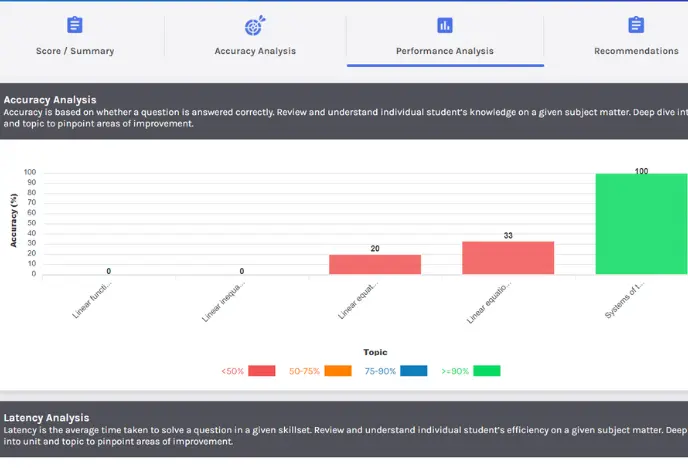This screenshot has width=688, height=468.
Task: Toggle the orange 50-75% legend swatch
Action: pyautogui.click(x=338, y=371)
